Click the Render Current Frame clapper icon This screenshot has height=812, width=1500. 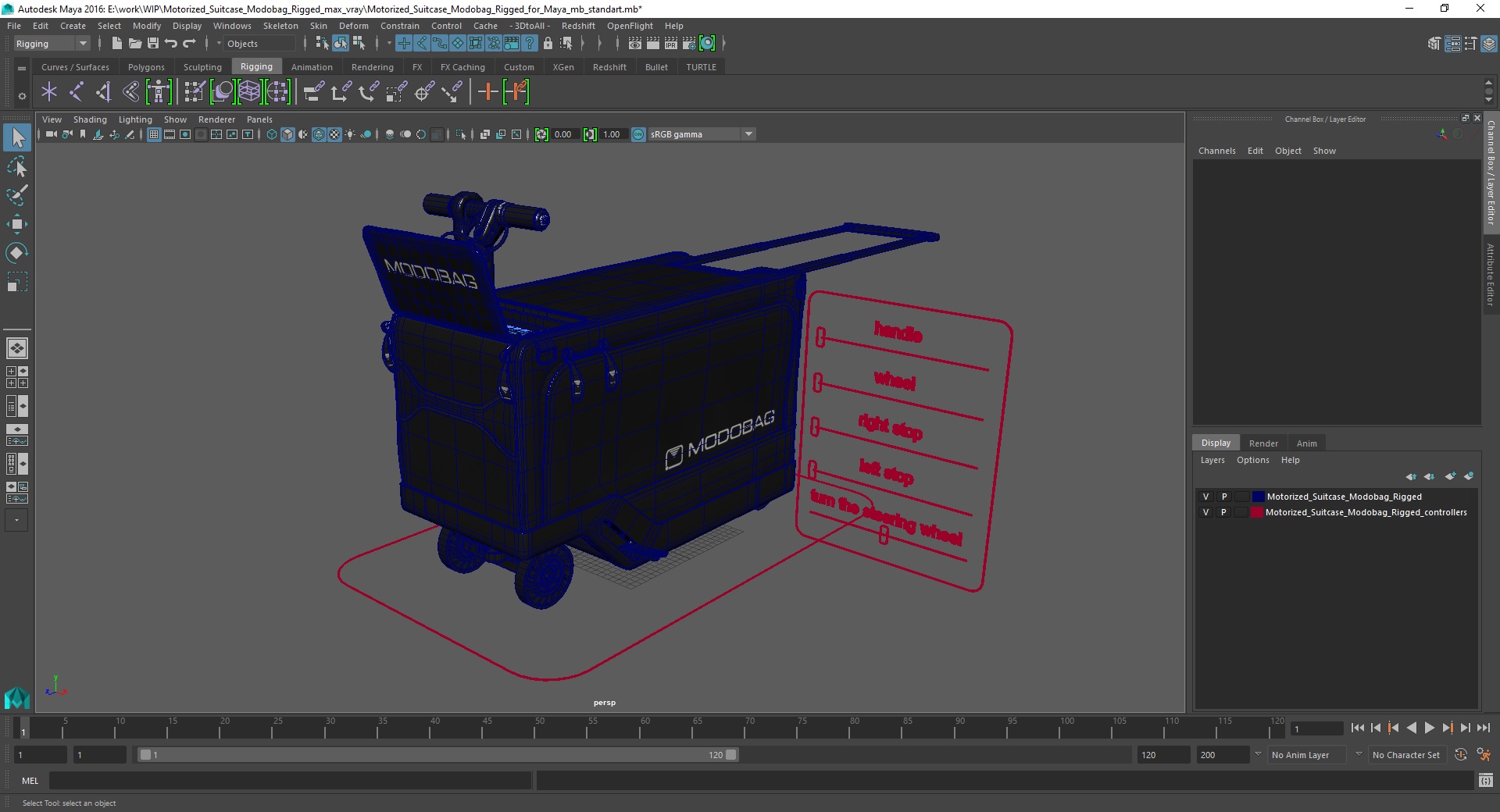(x=653, y=44)
